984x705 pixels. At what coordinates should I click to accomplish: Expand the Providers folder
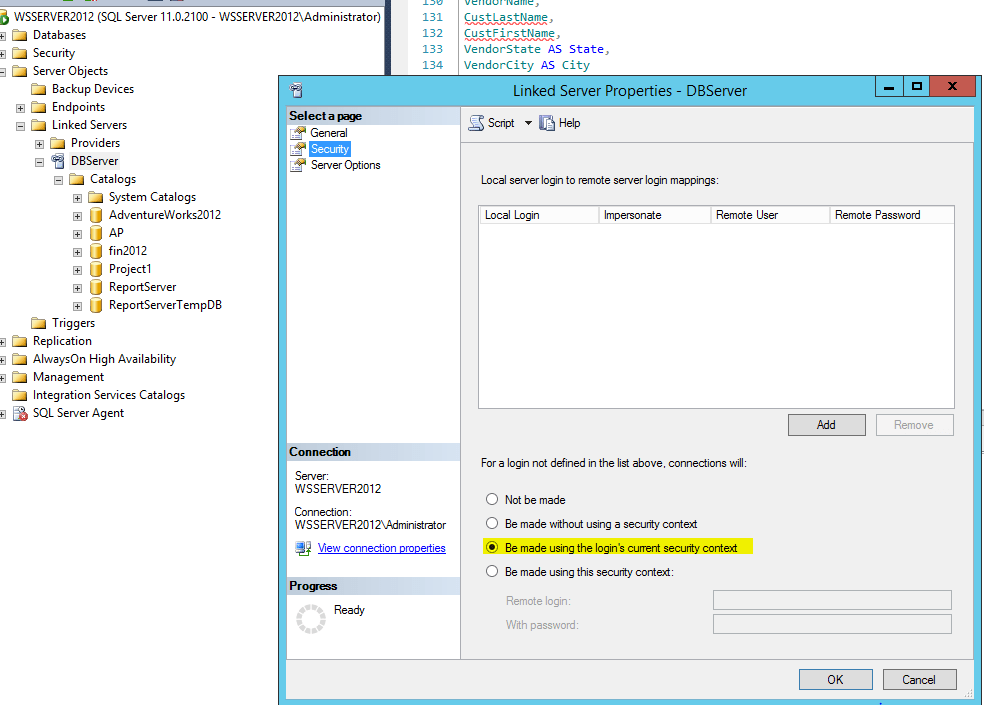tap(39, 142)
